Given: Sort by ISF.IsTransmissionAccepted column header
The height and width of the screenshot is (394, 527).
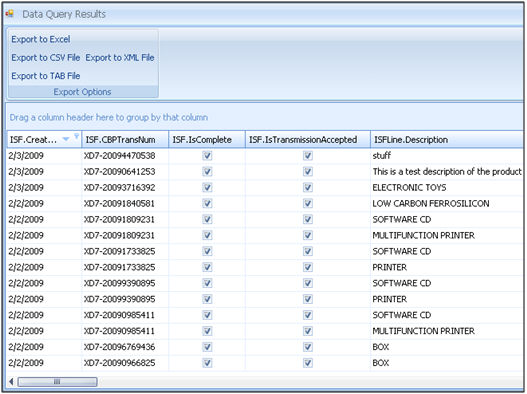Looking at the screenshot, I should (x=308, y=140).
